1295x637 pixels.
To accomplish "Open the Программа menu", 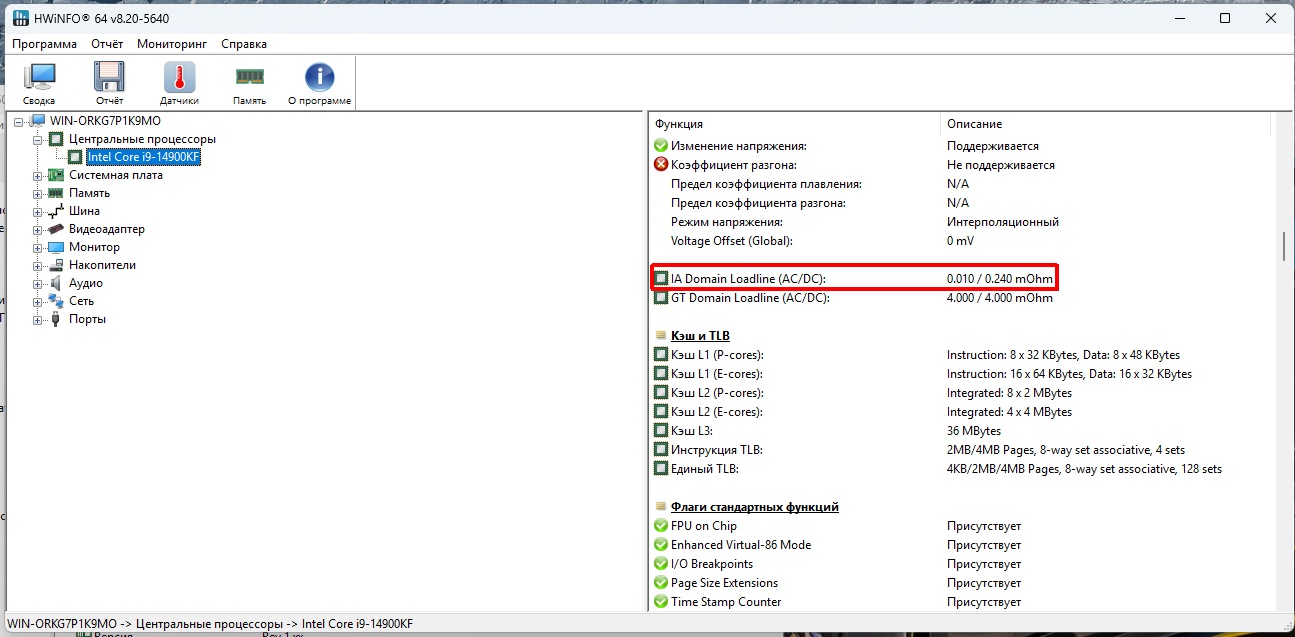I will pyautogui.click(x=44, y=44).
